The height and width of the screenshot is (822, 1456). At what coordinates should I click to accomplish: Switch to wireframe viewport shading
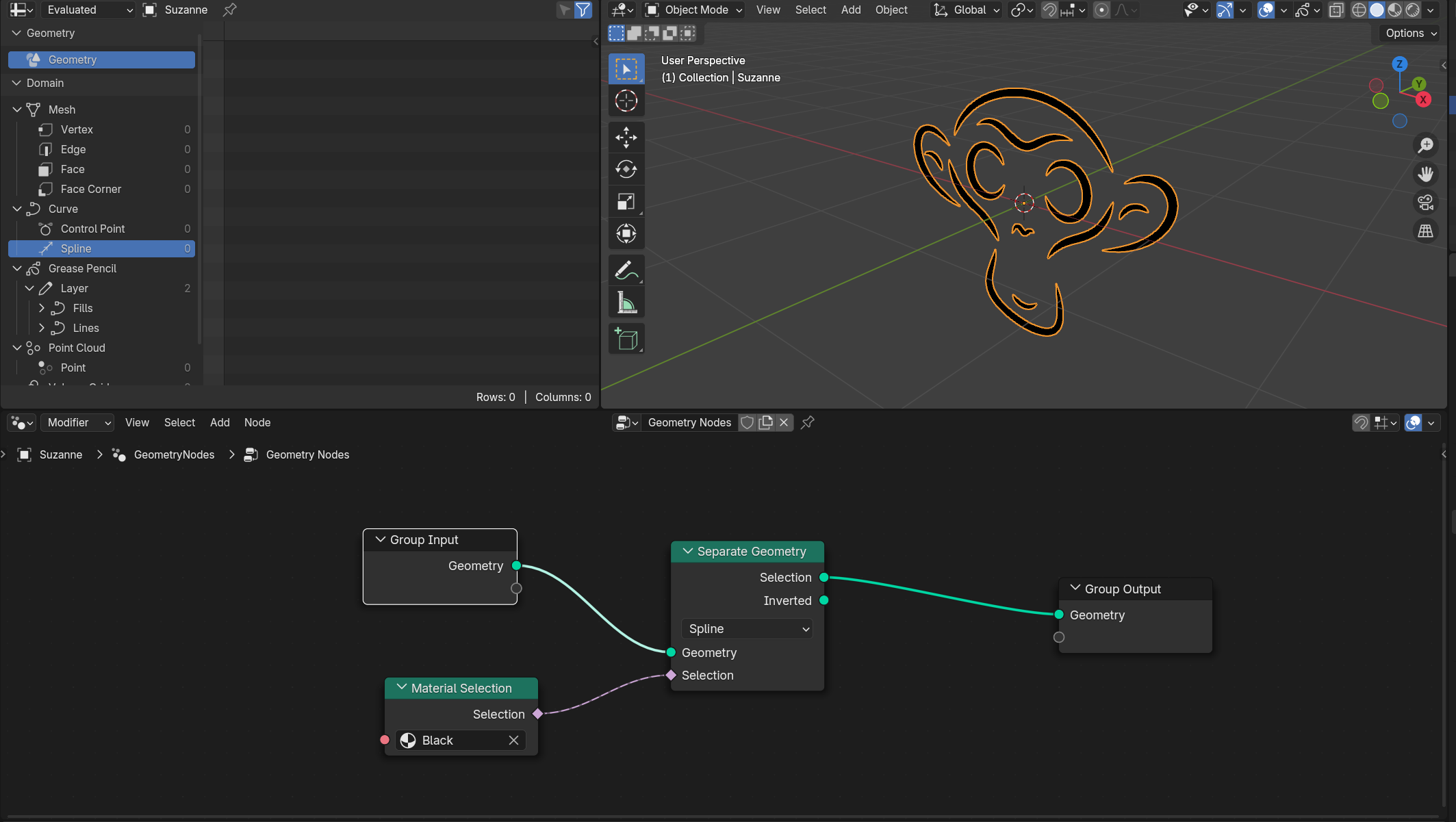tap(1359, 10)
